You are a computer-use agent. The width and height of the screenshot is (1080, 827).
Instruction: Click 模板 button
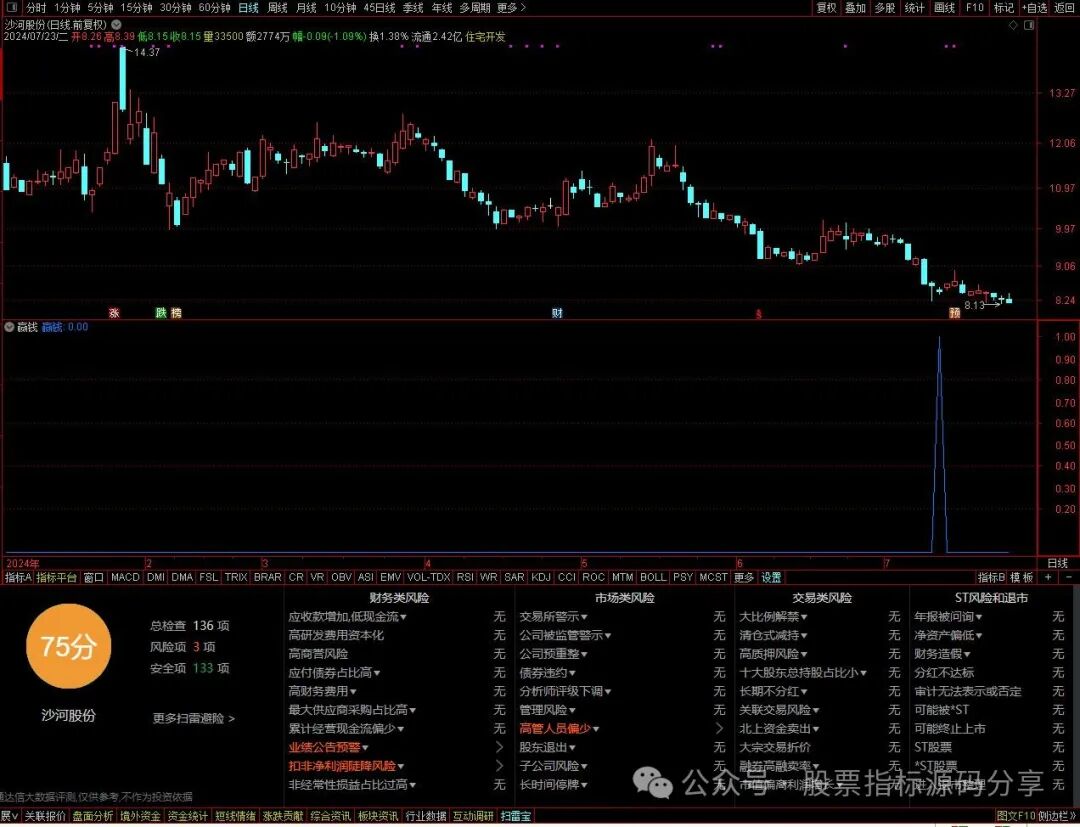[1021, 577]
